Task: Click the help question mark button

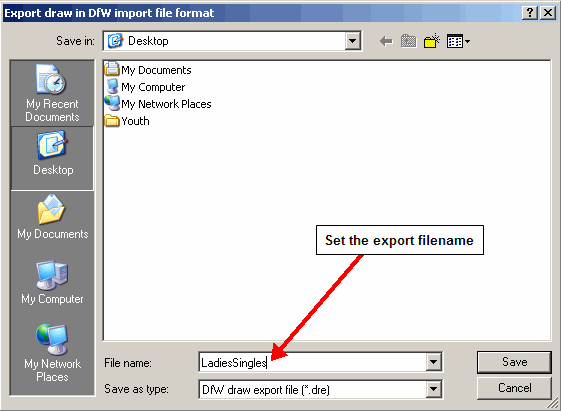Action: tap(530, 13)
